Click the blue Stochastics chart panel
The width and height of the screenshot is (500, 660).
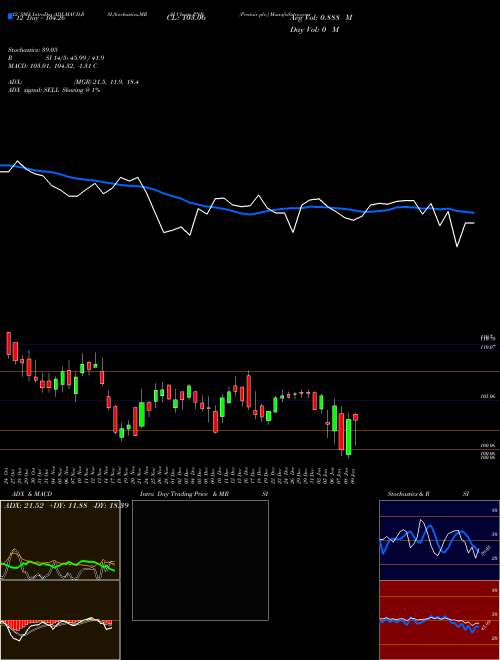pos(439,540)
